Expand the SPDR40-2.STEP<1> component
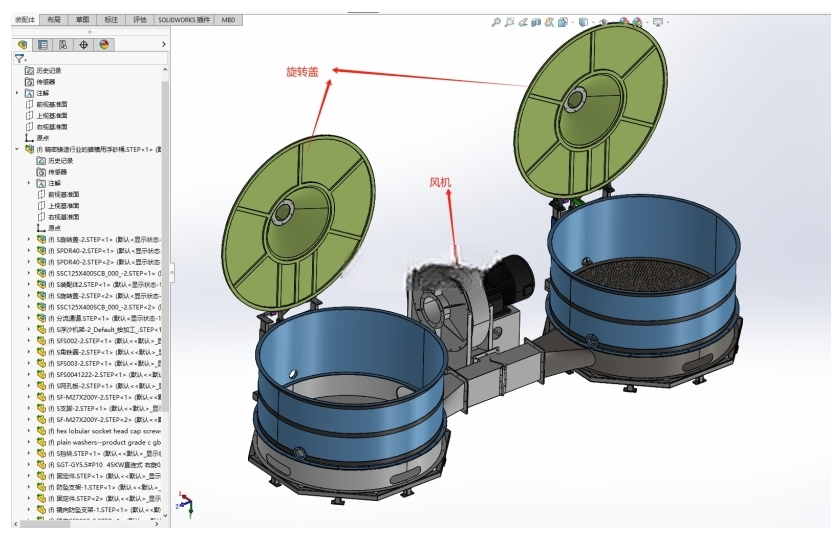836x536 pixels. pos(29,251)
